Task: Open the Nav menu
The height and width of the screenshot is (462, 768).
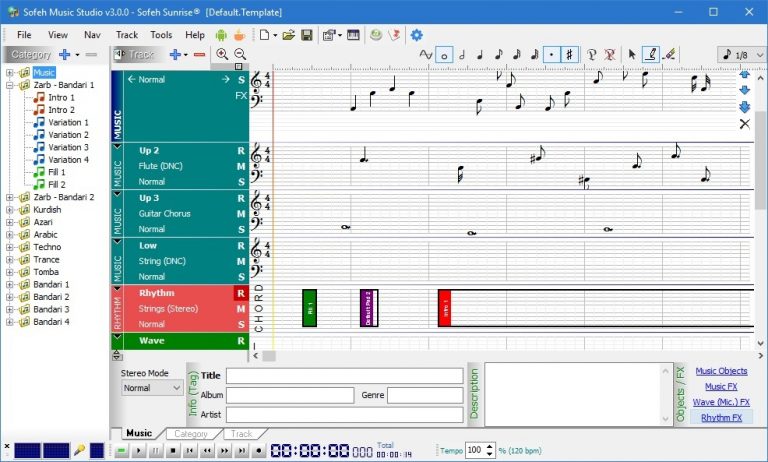Action: [x=92, y=35]
